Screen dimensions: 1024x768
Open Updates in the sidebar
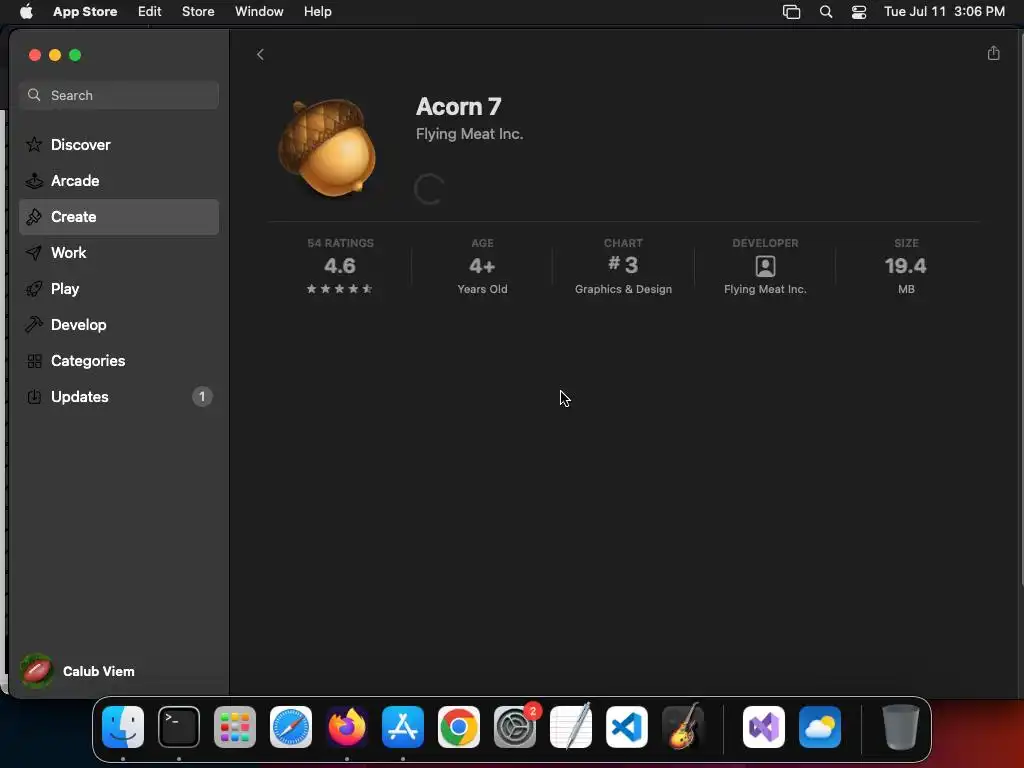(119, 396)
